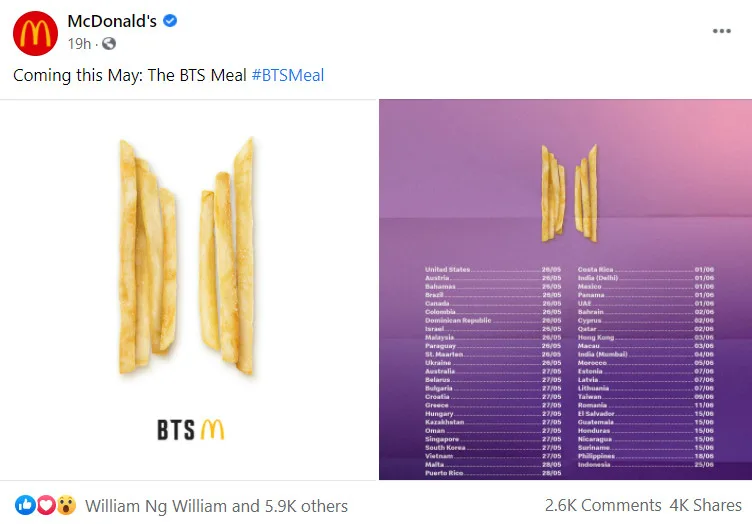Open the three-dot post options menu
Image resolution: width=752 pixels, height=524 pixels.
point(721,31)
